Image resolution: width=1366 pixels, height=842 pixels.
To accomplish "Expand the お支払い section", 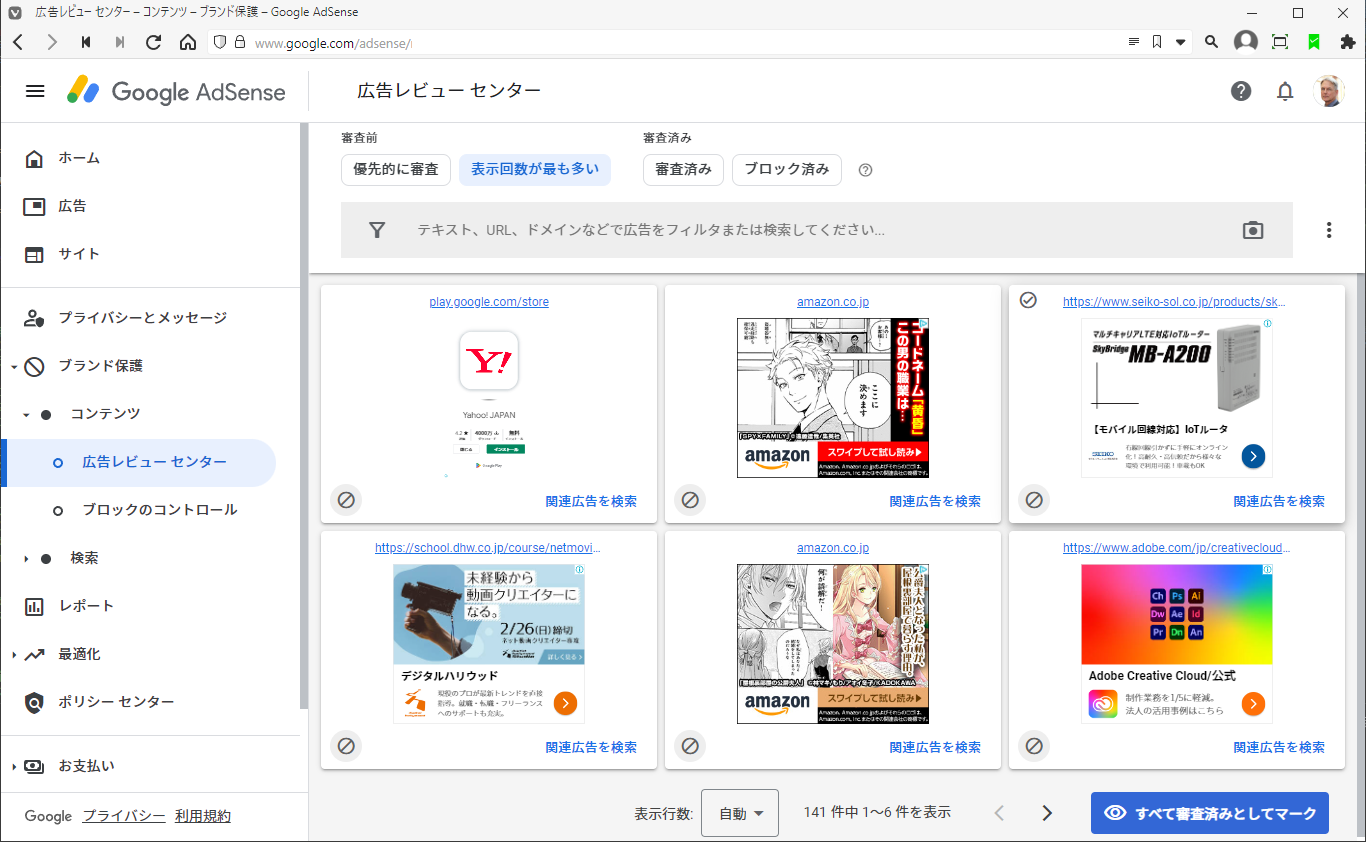I will point(14,767).
